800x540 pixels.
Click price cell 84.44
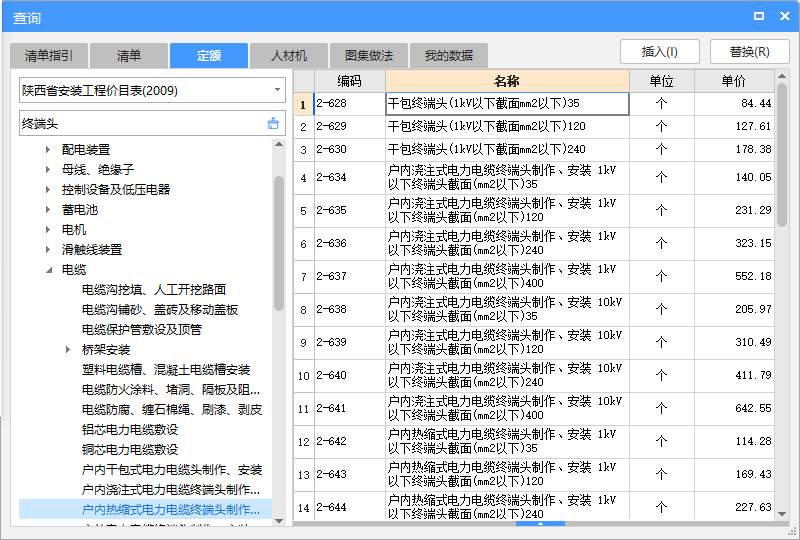734,104
